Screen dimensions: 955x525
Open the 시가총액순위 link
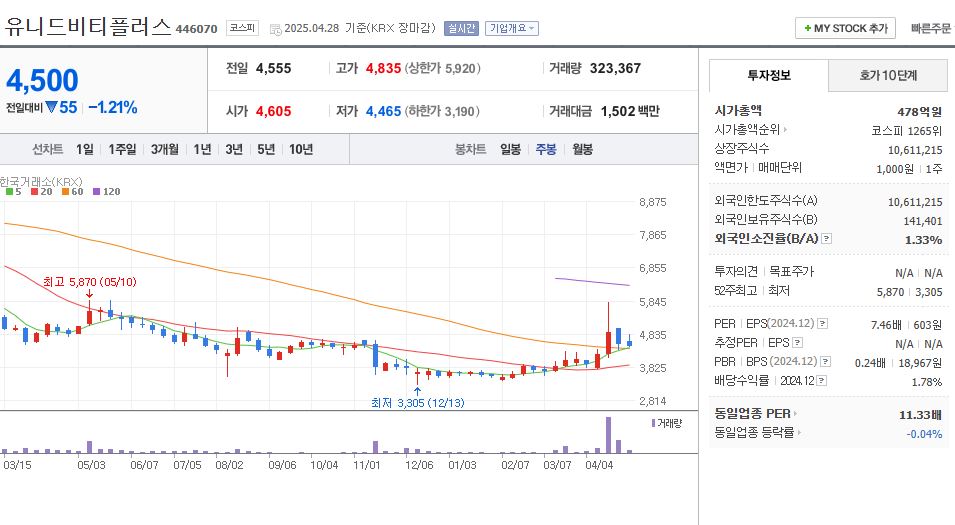(x=750, y=130)
